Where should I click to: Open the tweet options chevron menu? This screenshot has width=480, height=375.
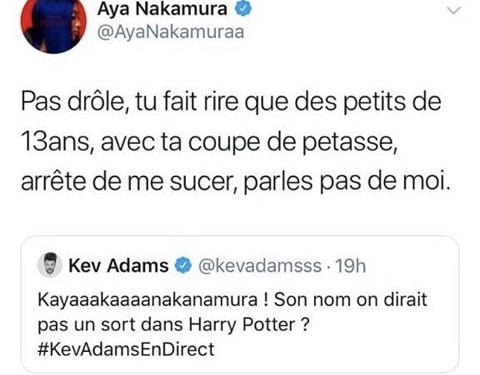click(x=454, y=11)
